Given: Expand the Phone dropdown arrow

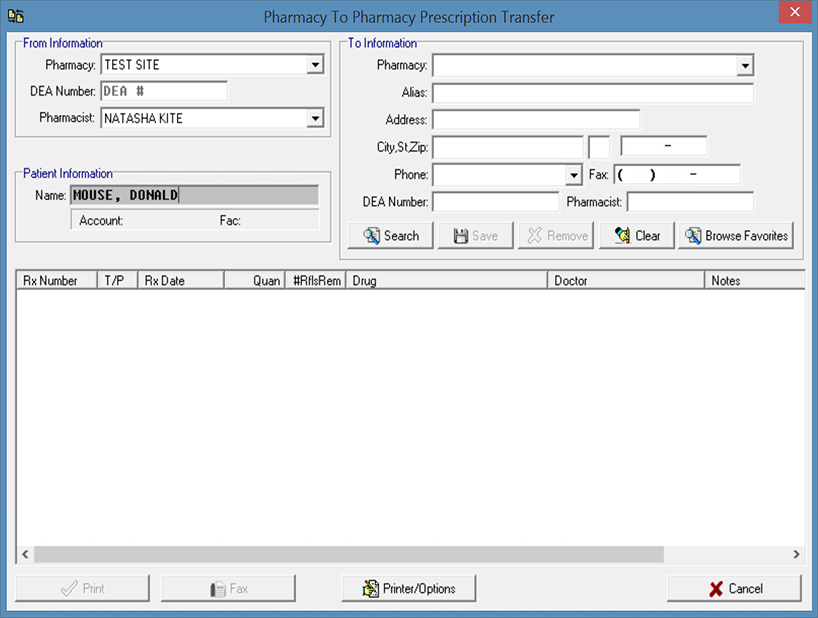Looking at the screenshot, I should click(x=573, y=175).
